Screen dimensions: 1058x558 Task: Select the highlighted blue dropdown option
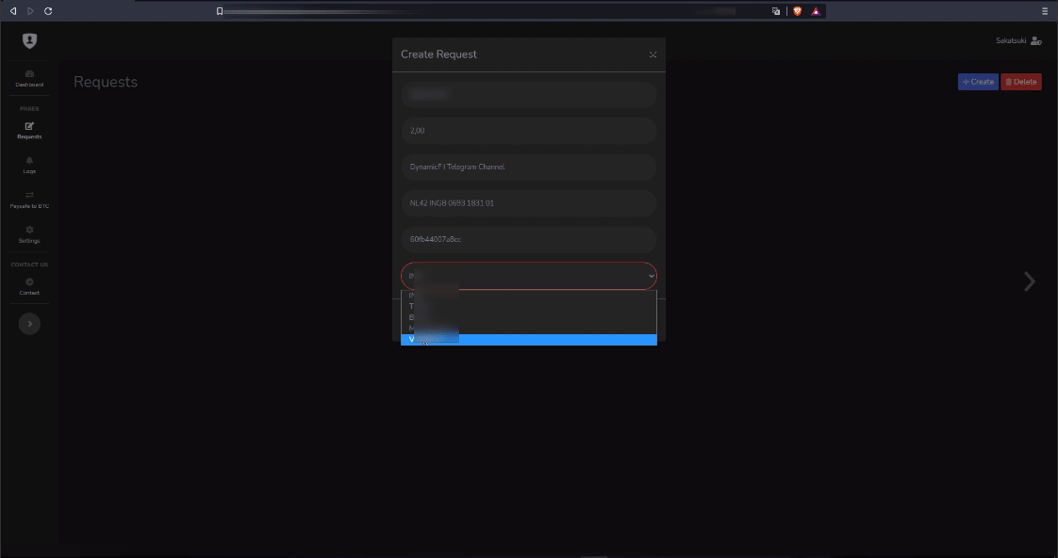[x=528, y=340]
